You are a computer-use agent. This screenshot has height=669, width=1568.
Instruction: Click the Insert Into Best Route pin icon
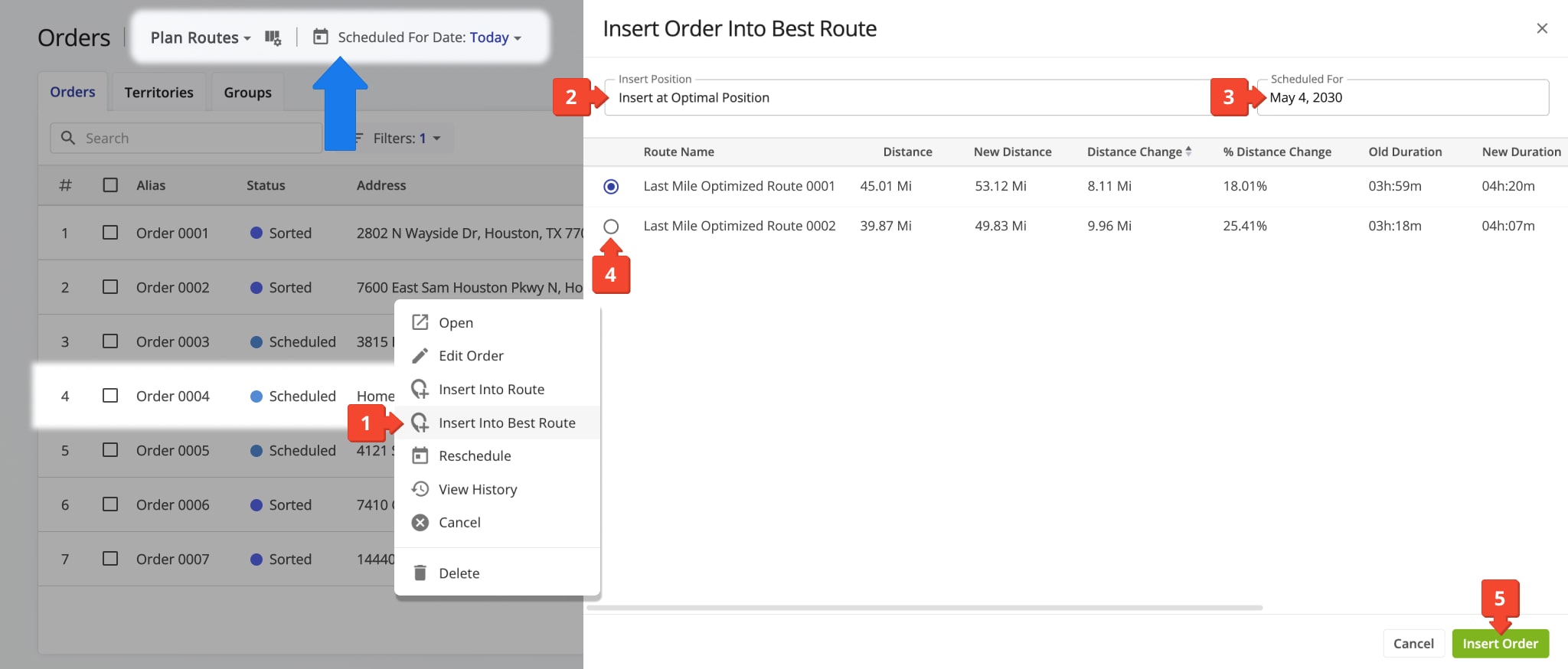pos(420,423)
